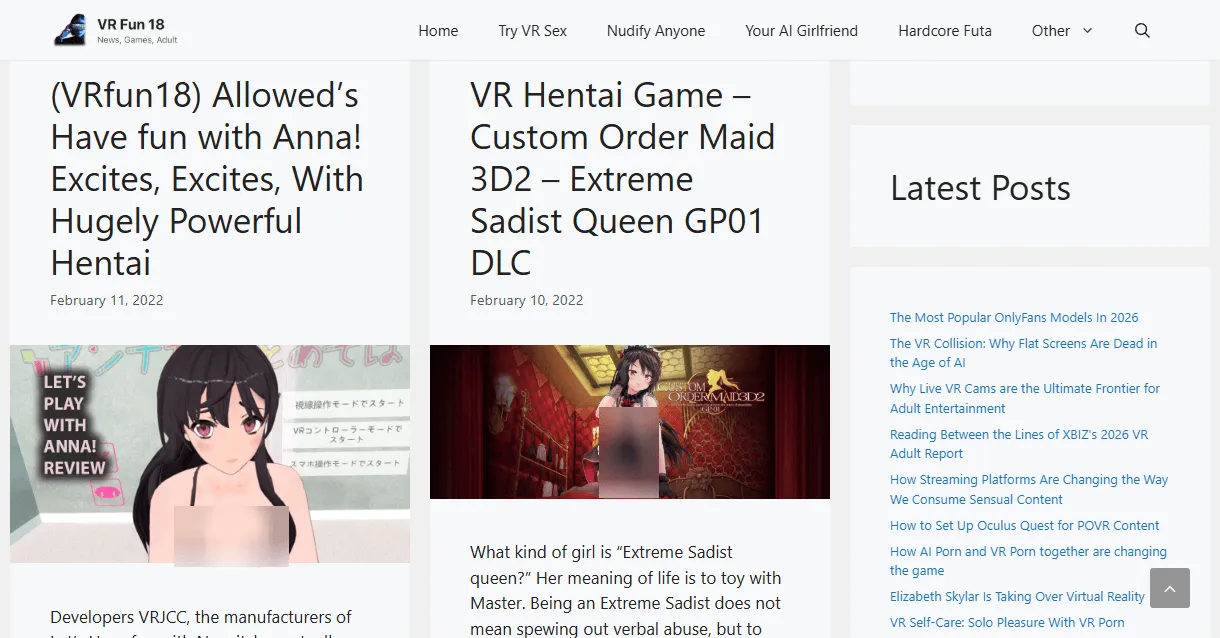The height and width of the screenshot is (638, 1220).
Task: Expand the Other menu chevron
Action: [1088, 31]
